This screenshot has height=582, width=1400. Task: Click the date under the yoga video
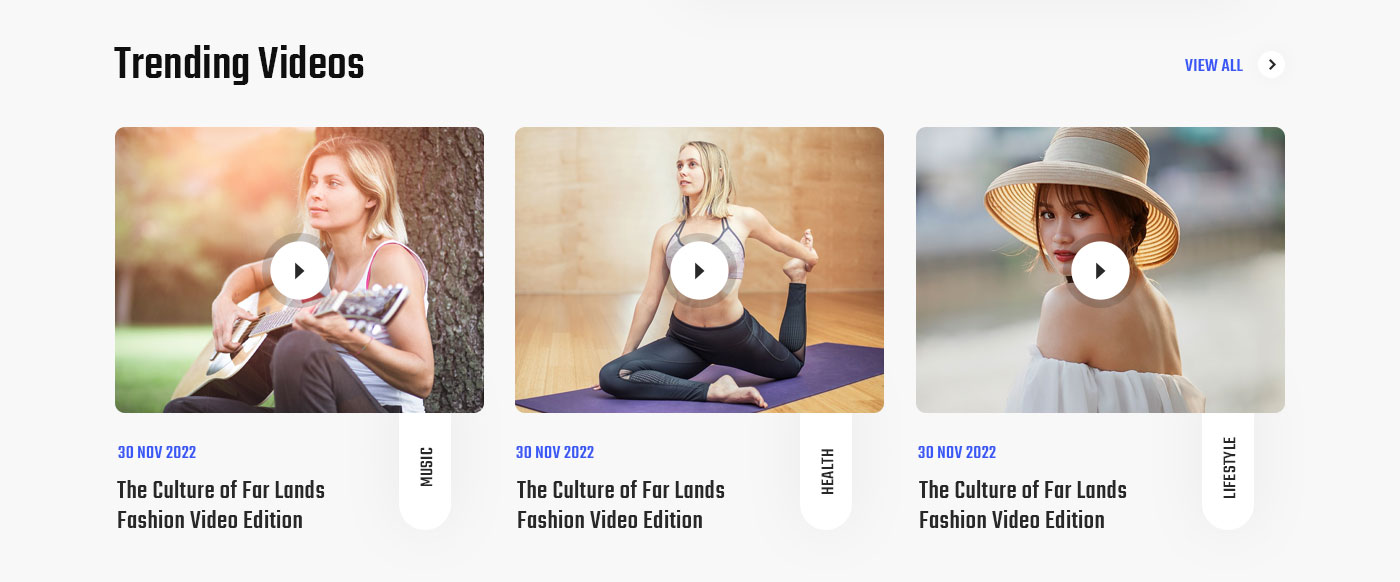555,453
